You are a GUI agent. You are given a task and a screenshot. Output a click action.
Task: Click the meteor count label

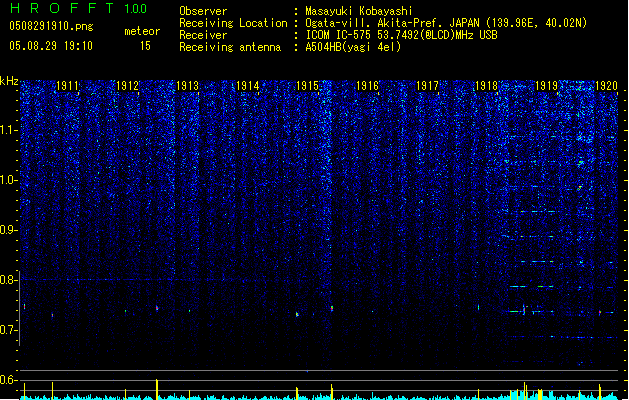pyautogui.click(x=142, y=31)
